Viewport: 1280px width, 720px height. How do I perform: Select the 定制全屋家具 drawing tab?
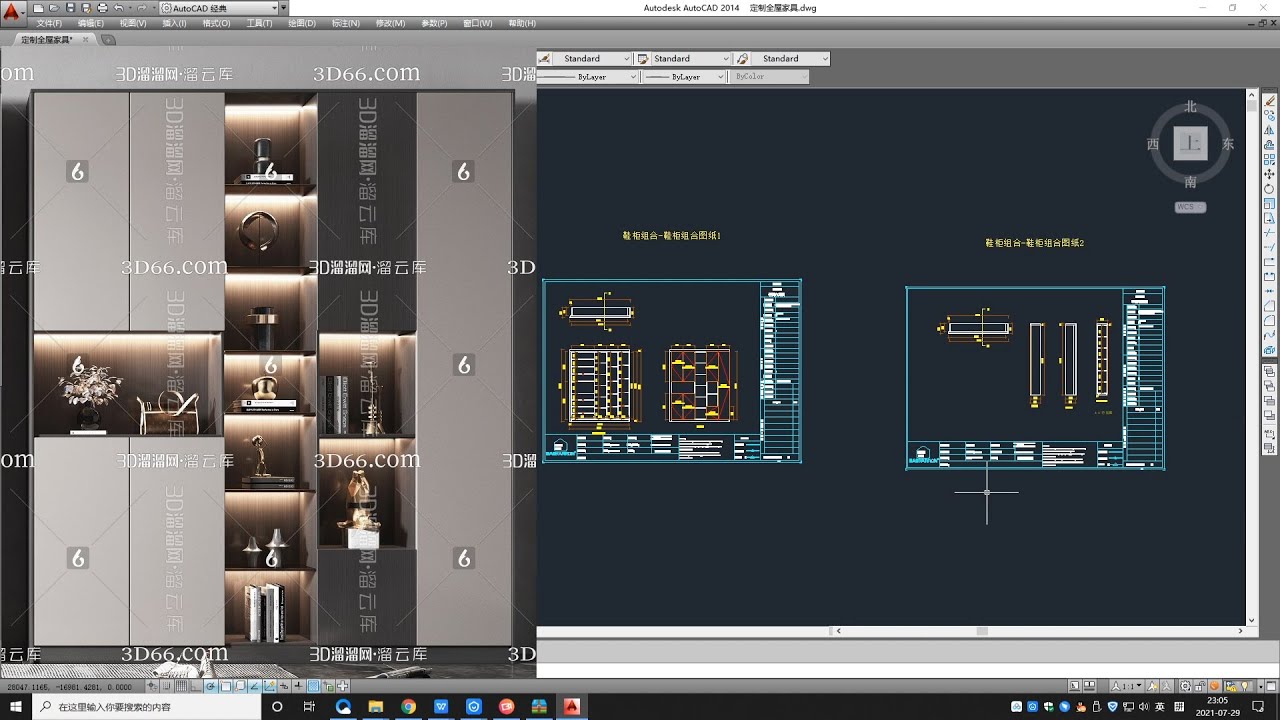point(46,39)
